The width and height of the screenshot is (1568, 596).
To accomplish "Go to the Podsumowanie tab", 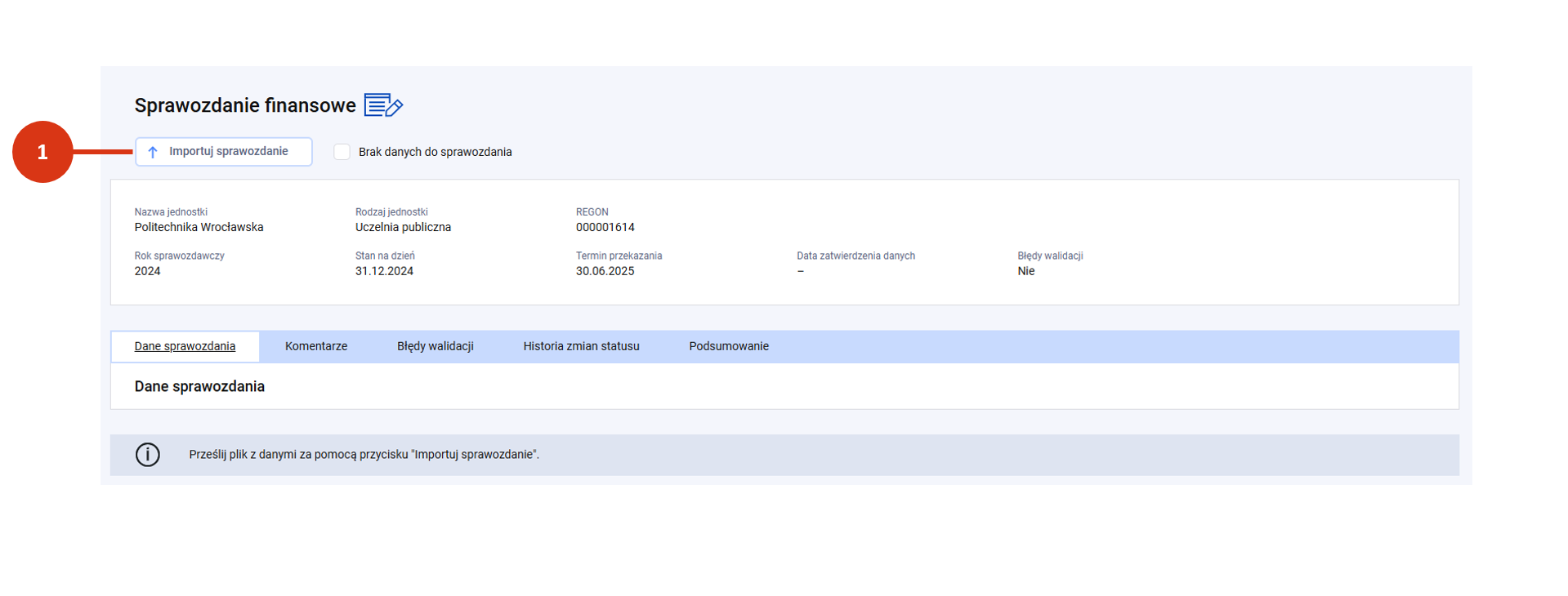I will [729, 346].
